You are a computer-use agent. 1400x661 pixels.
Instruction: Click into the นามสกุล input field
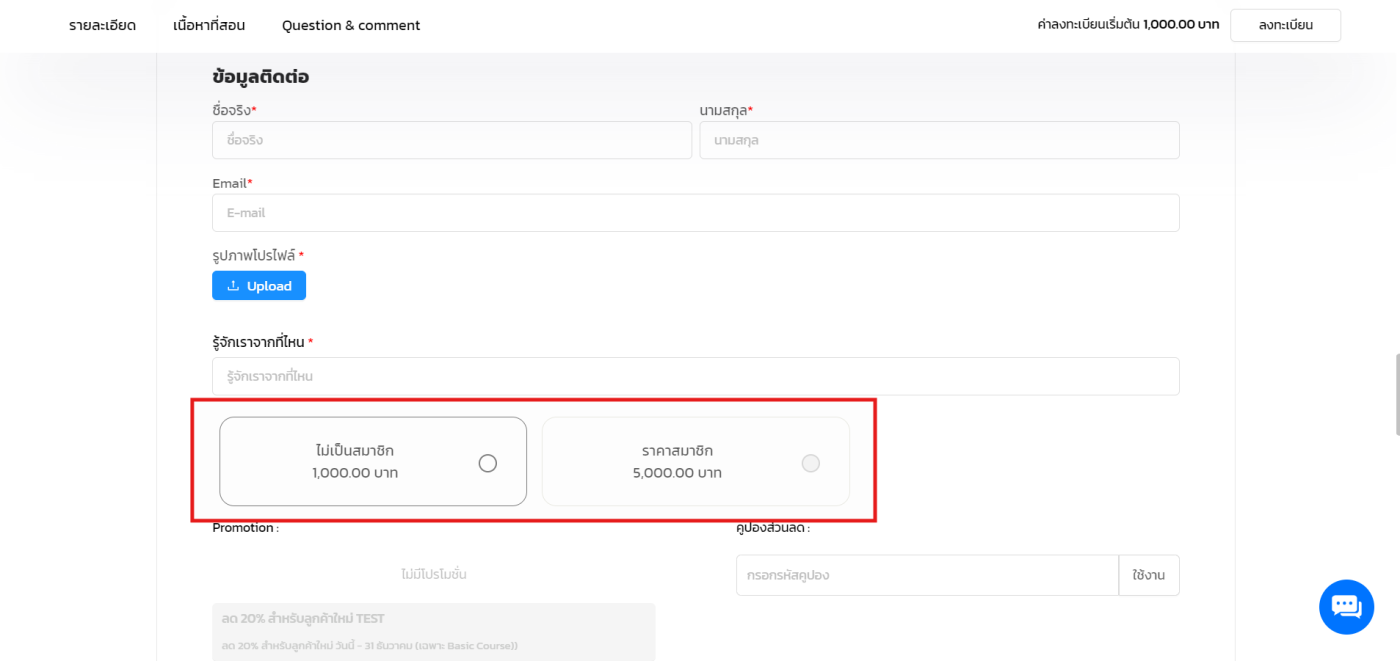coord(938,140)
